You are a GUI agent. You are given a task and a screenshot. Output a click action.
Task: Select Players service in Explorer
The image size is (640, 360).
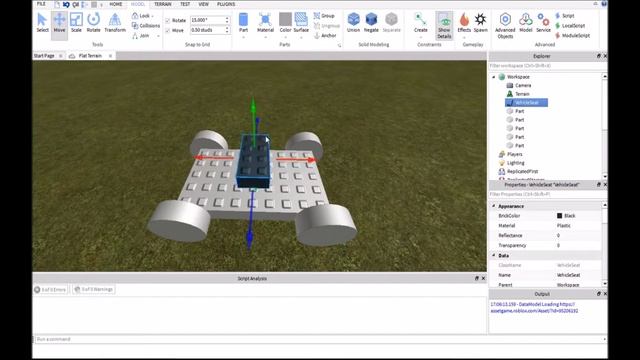(x=514, y=154)
